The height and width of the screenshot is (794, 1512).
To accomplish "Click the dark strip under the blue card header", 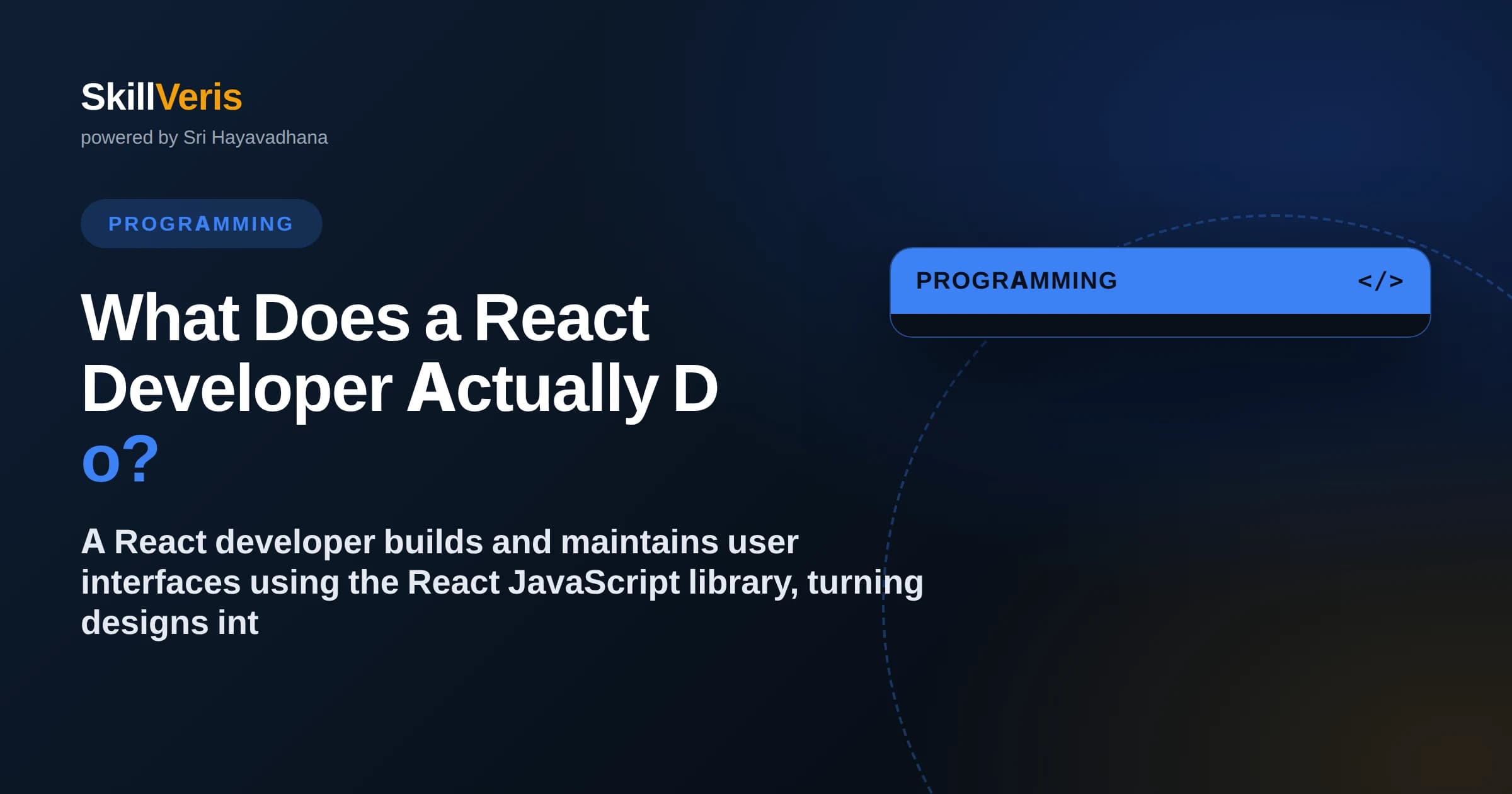I will pos(1160,325).
